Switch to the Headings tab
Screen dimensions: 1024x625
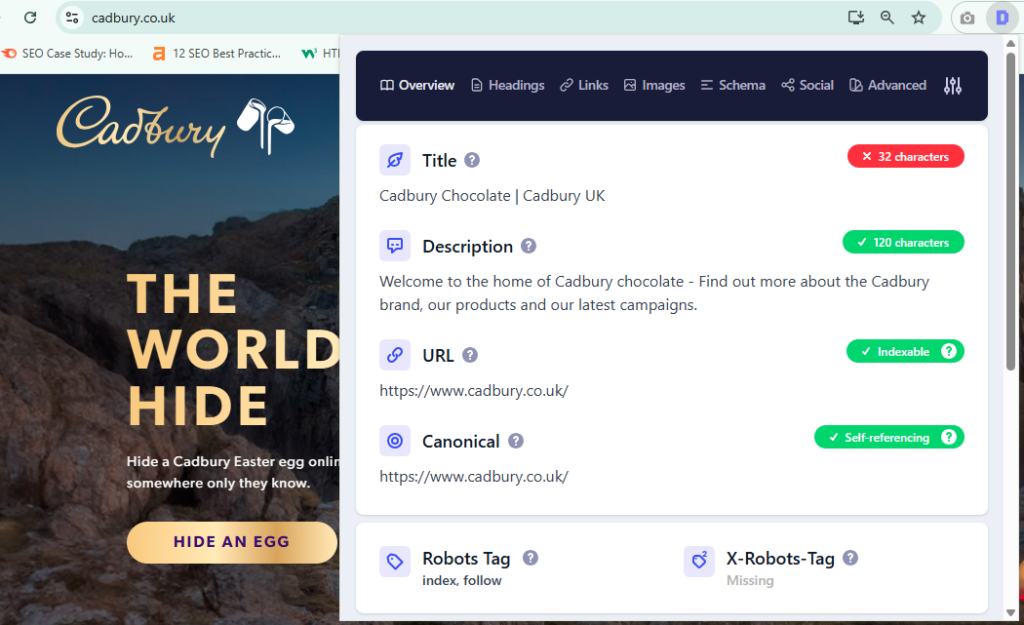[508, 86]
